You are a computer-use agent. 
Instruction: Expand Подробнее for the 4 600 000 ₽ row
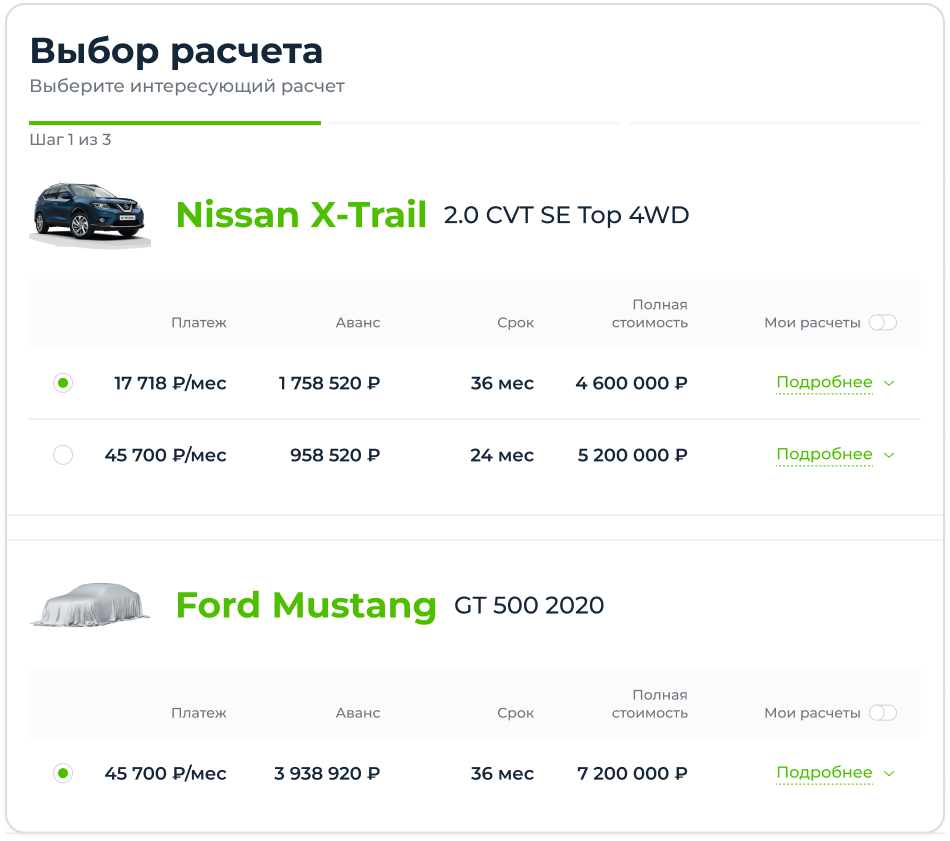pyautogui.click(x=834, y=383)
